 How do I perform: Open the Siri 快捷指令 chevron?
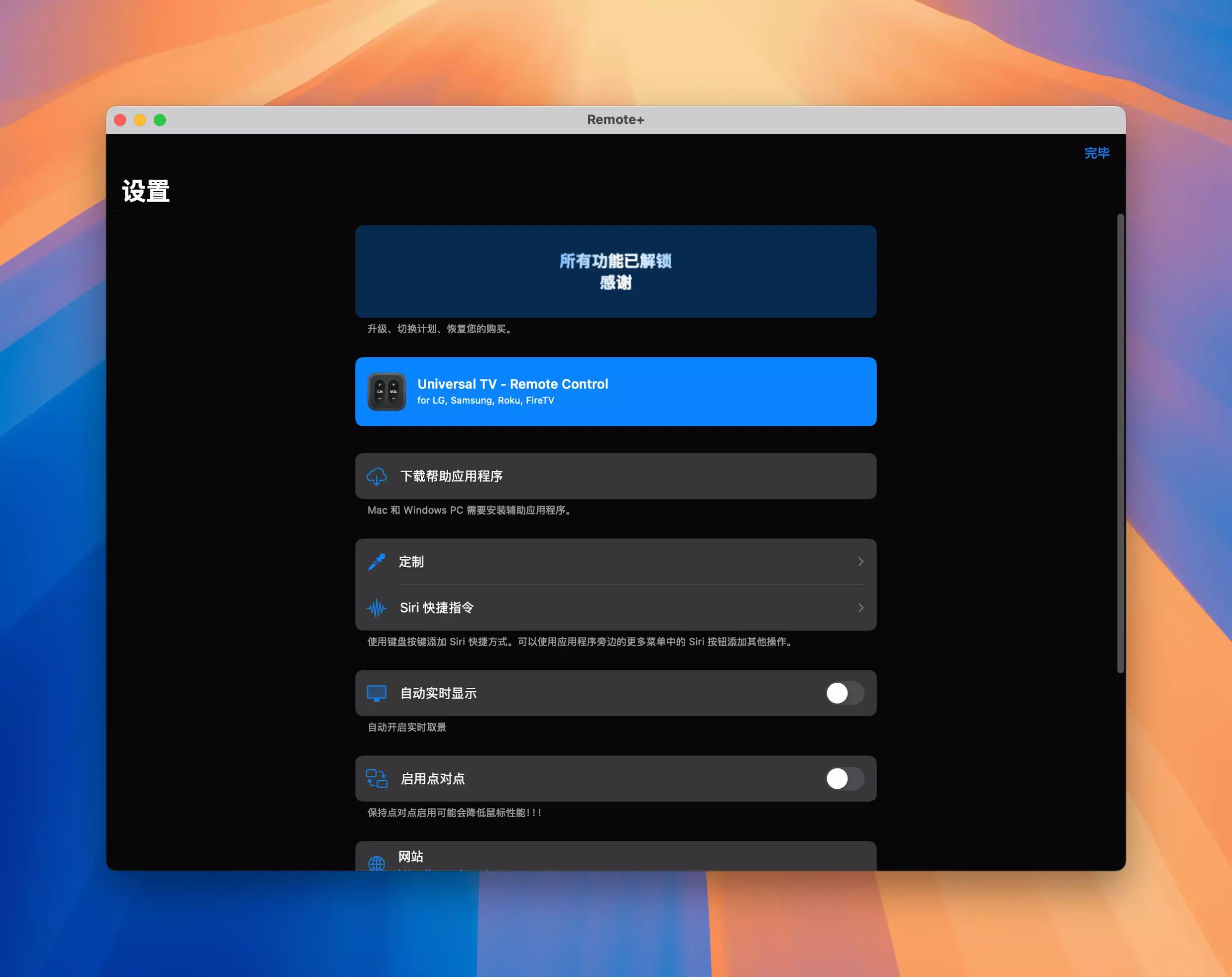click(x=861, y=608)
